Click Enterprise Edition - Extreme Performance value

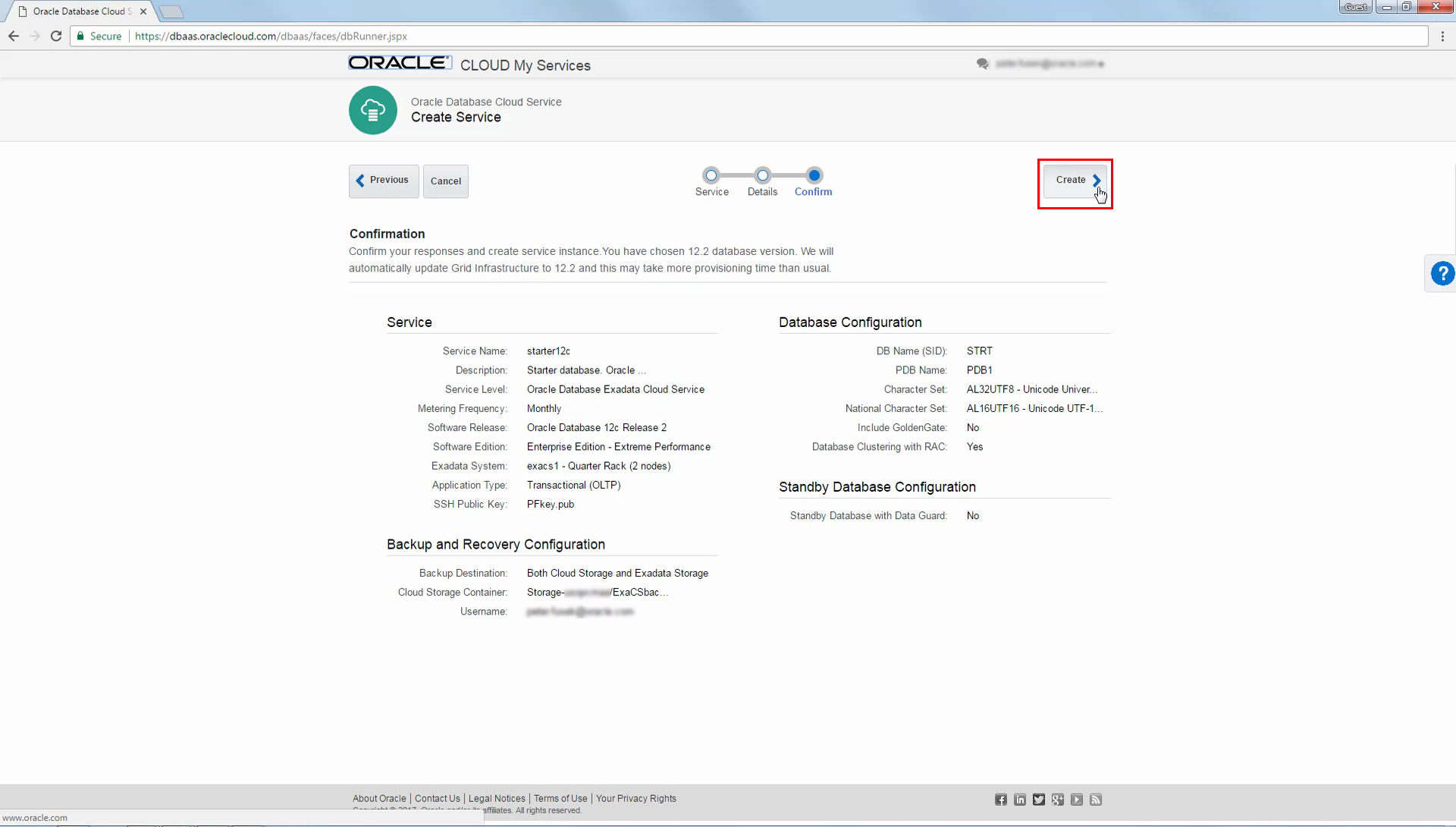(619, 447)
